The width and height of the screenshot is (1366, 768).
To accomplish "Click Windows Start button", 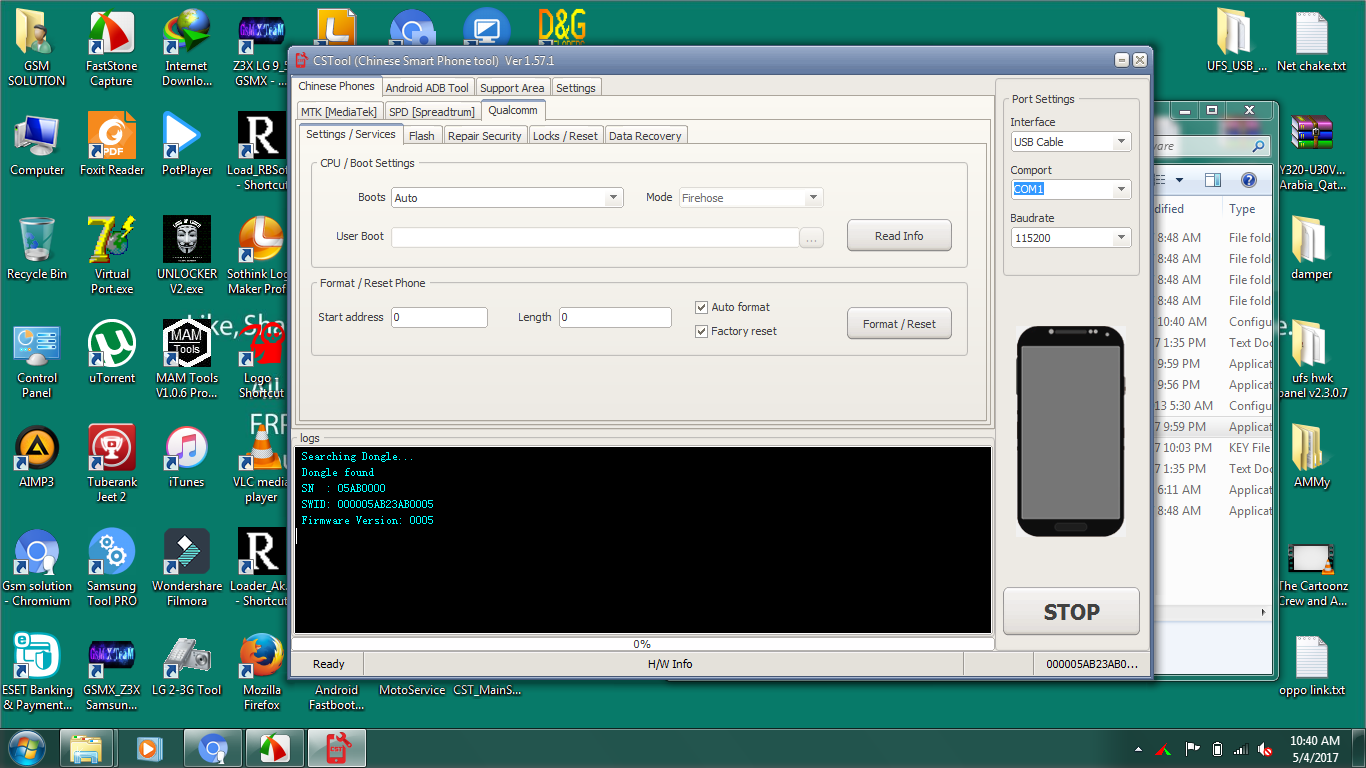I will [x=27, y=748].
